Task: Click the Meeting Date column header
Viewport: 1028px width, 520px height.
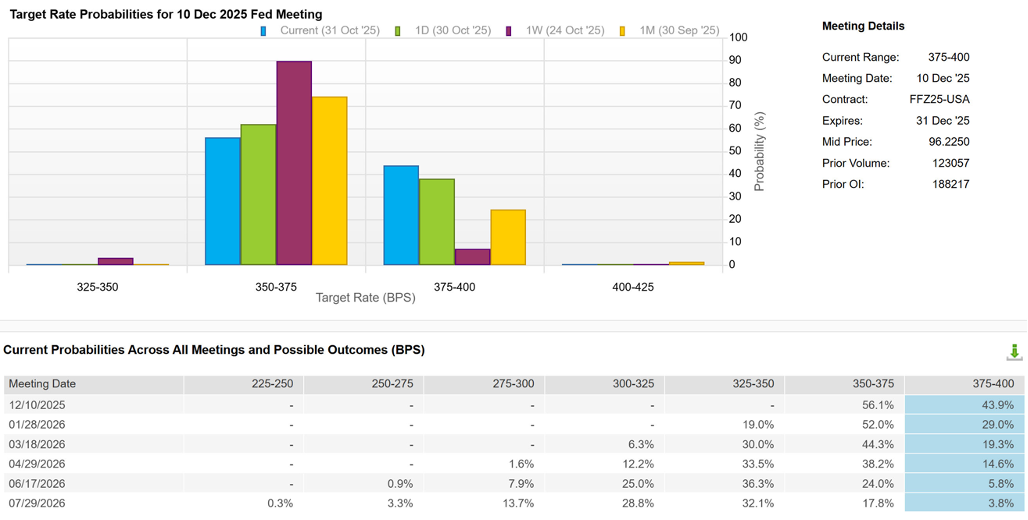Action: [43, 384]
